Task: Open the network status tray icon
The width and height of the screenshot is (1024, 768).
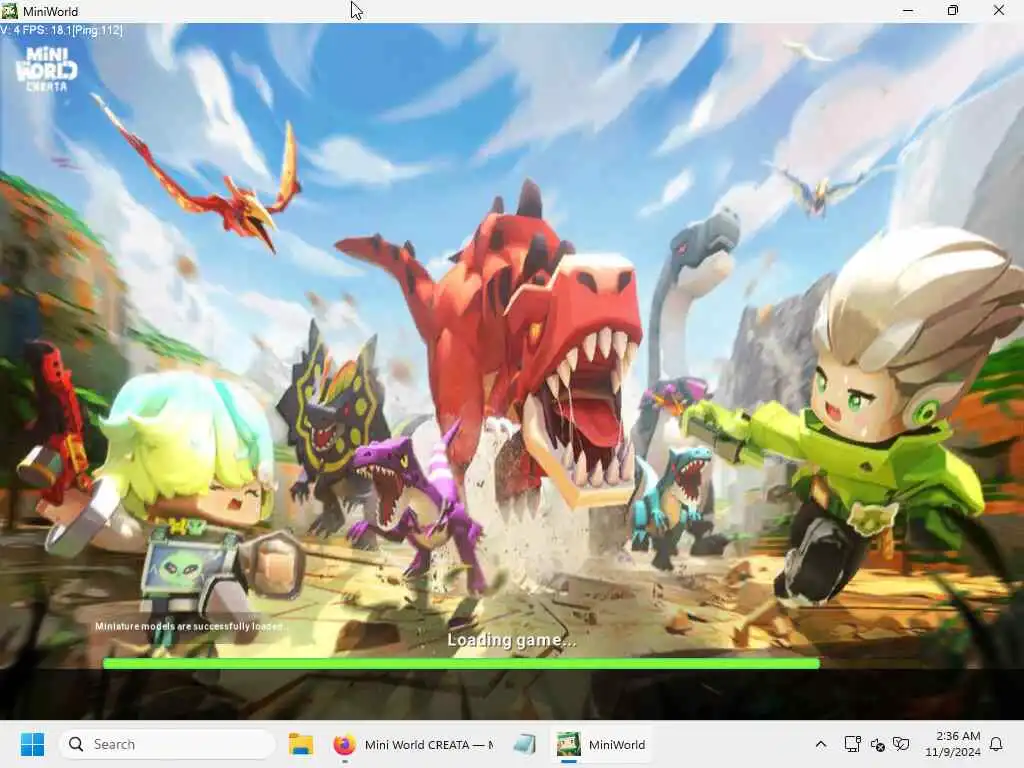Action: tap(852, 744)
